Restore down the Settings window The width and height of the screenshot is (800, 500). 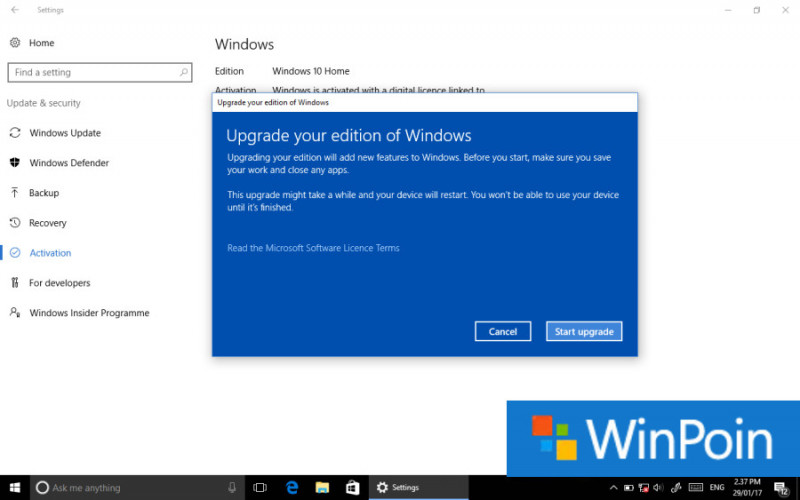[757, 10]
